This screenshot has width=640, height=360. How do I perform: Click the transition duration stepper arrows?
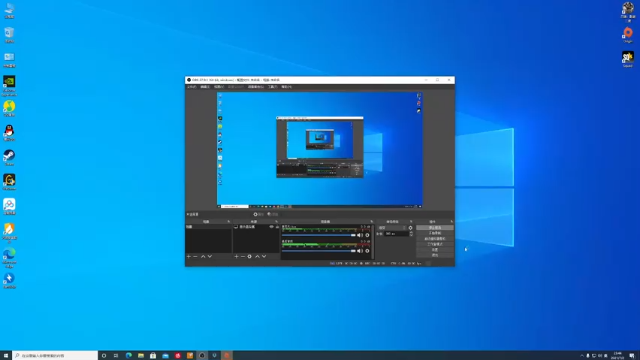pyautogui.click(x=411, y=233)
